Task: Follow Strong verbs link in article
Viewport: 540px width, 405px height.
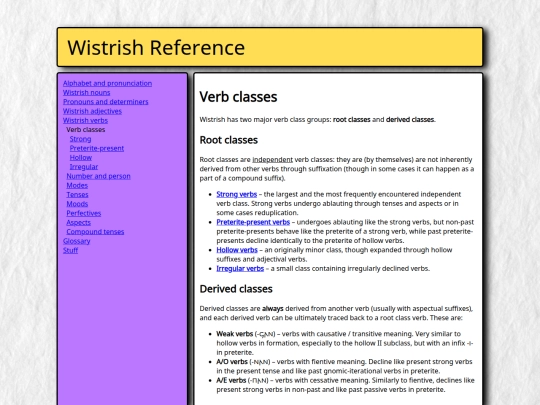Action: (x=237, y=195)
